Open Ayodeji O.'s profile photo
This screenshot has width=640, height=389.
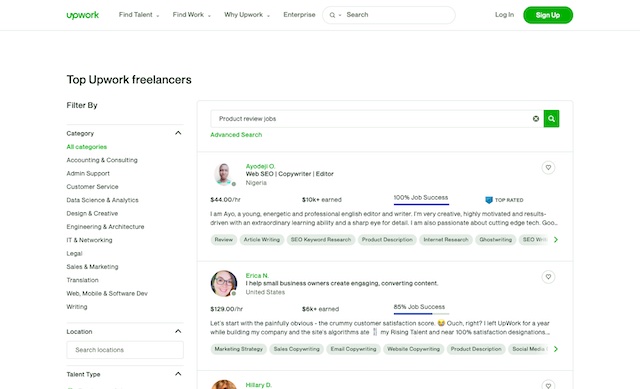224,174
